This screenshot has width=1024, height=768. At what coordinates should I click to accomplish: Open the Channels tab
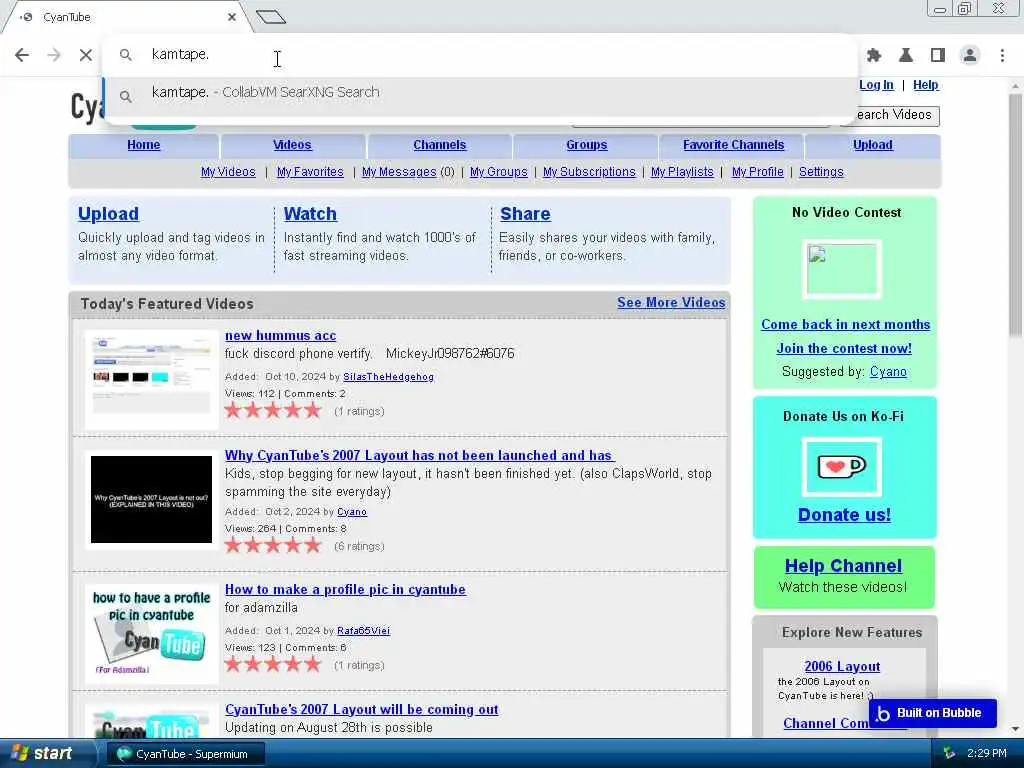coord(440,145)
